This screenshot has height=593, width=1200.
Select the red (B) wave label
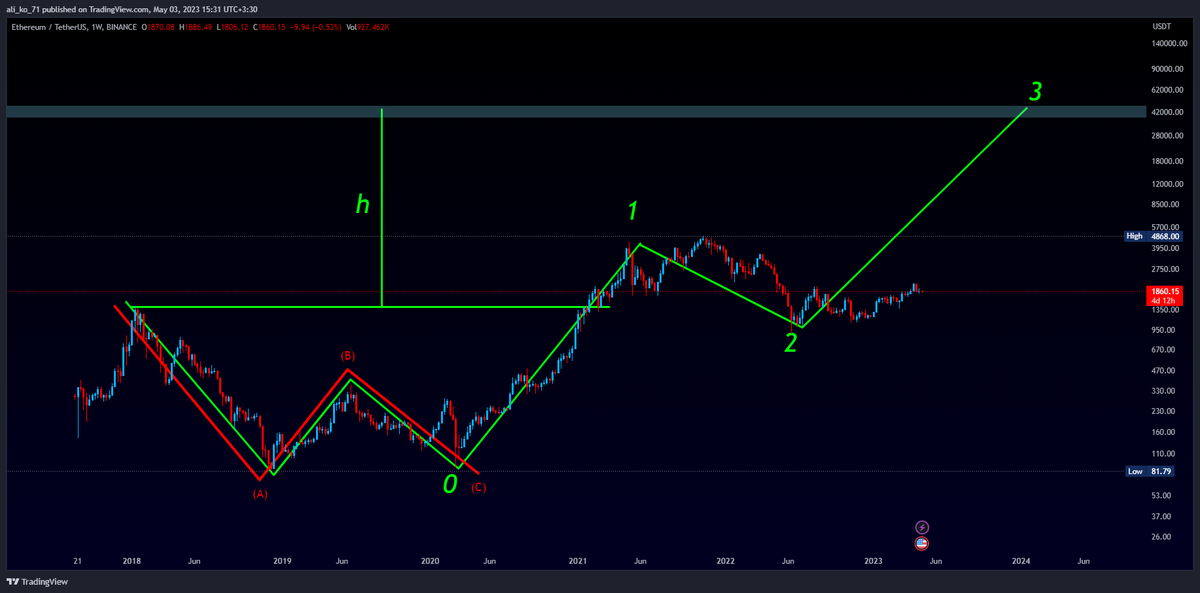[x=347, y=356]
